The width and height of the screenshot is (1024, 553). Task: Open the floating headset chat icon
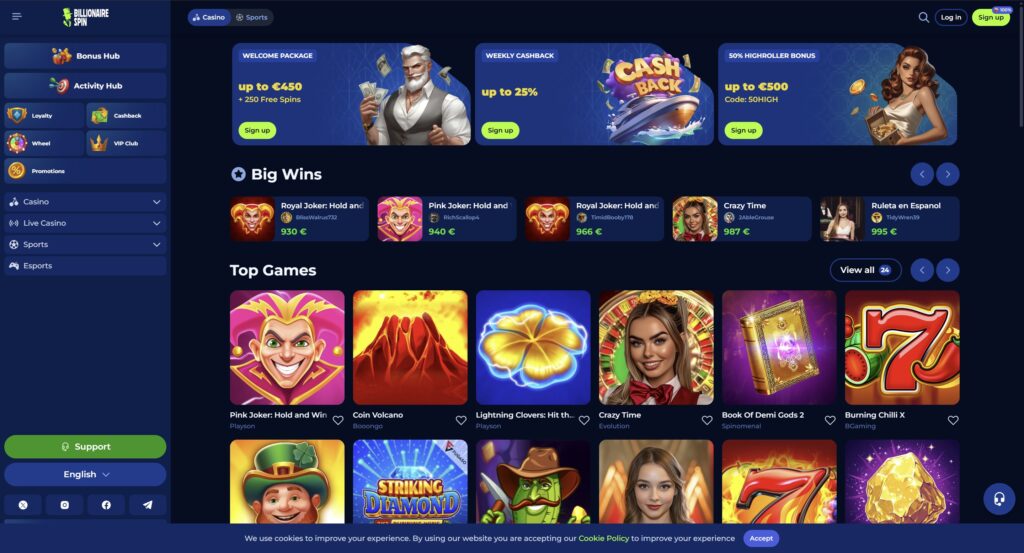click(999, 499)
